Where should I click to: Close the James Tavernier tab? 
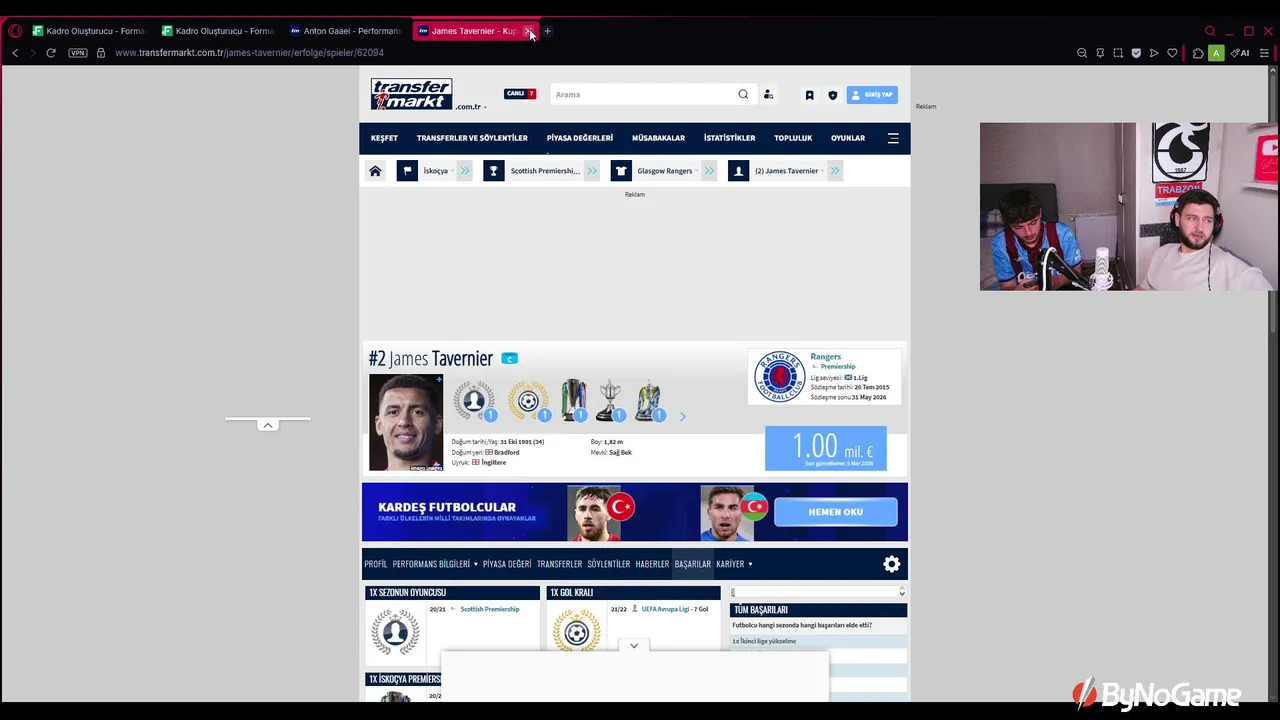527,31
